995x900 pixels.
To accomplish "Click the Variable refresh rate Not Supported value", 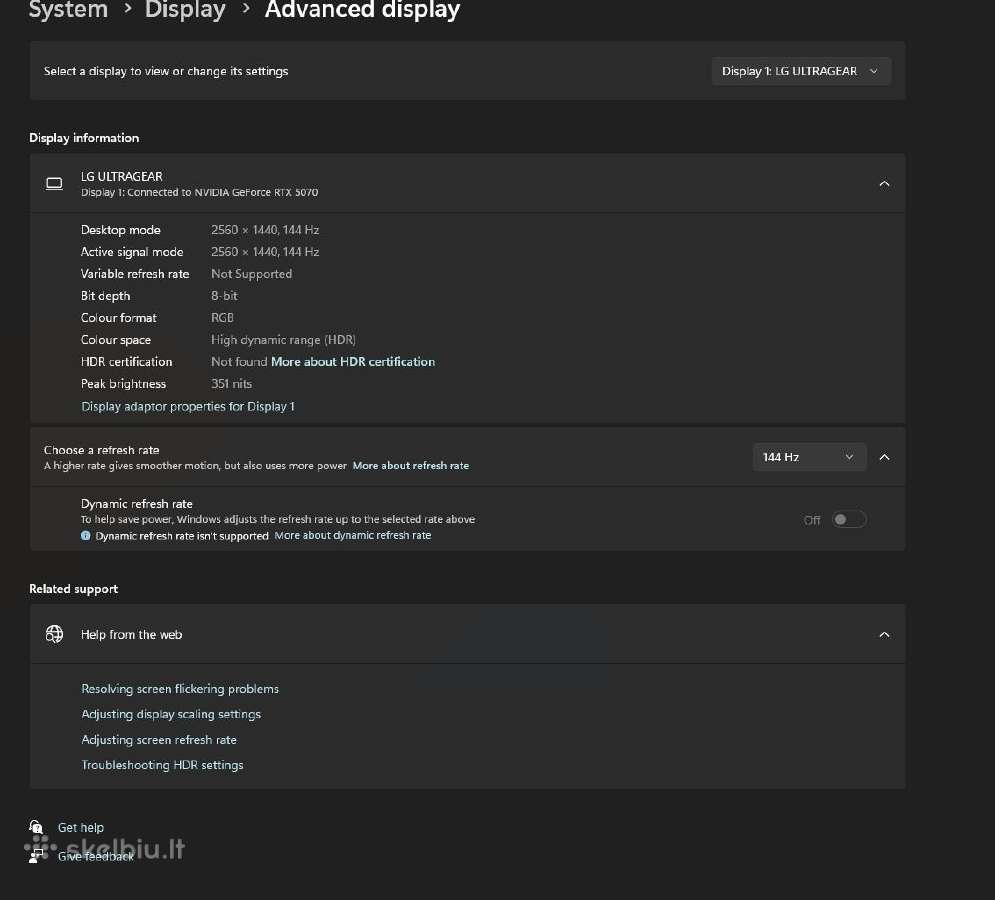I will pyautogui.click(x=252, y=274).
